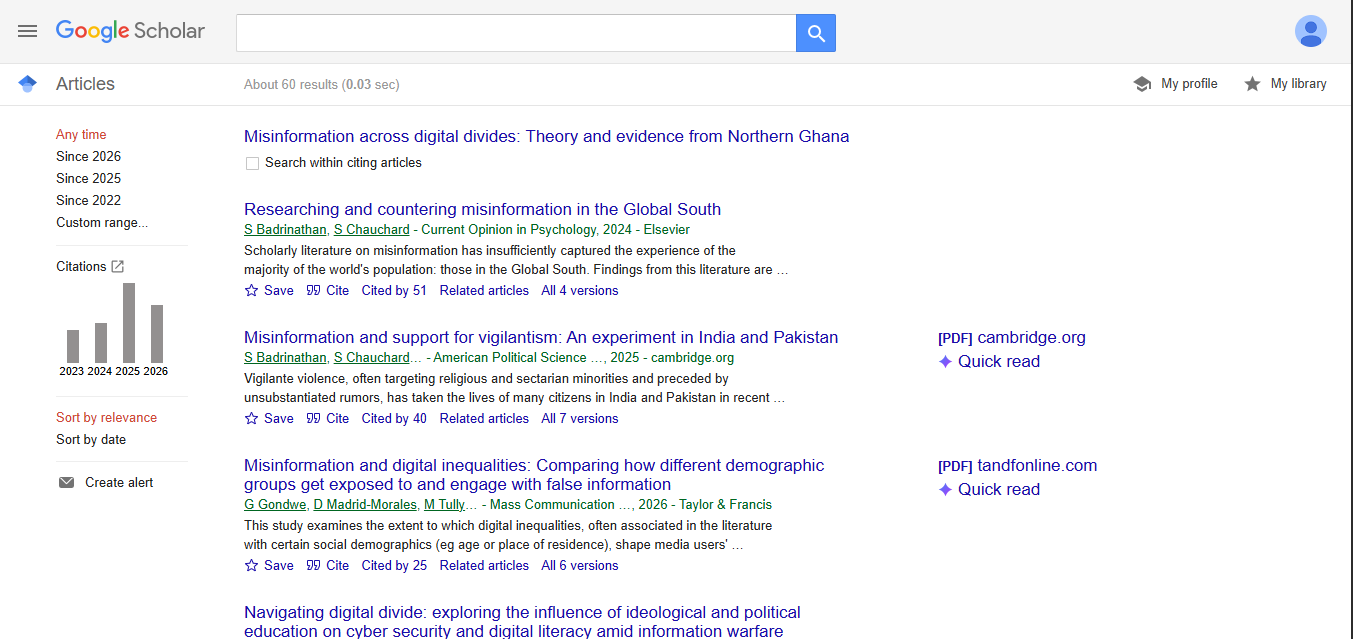Click the Save star for the vigilantism article
This screenshot has height=639, width=1353.
click(252, 418)
